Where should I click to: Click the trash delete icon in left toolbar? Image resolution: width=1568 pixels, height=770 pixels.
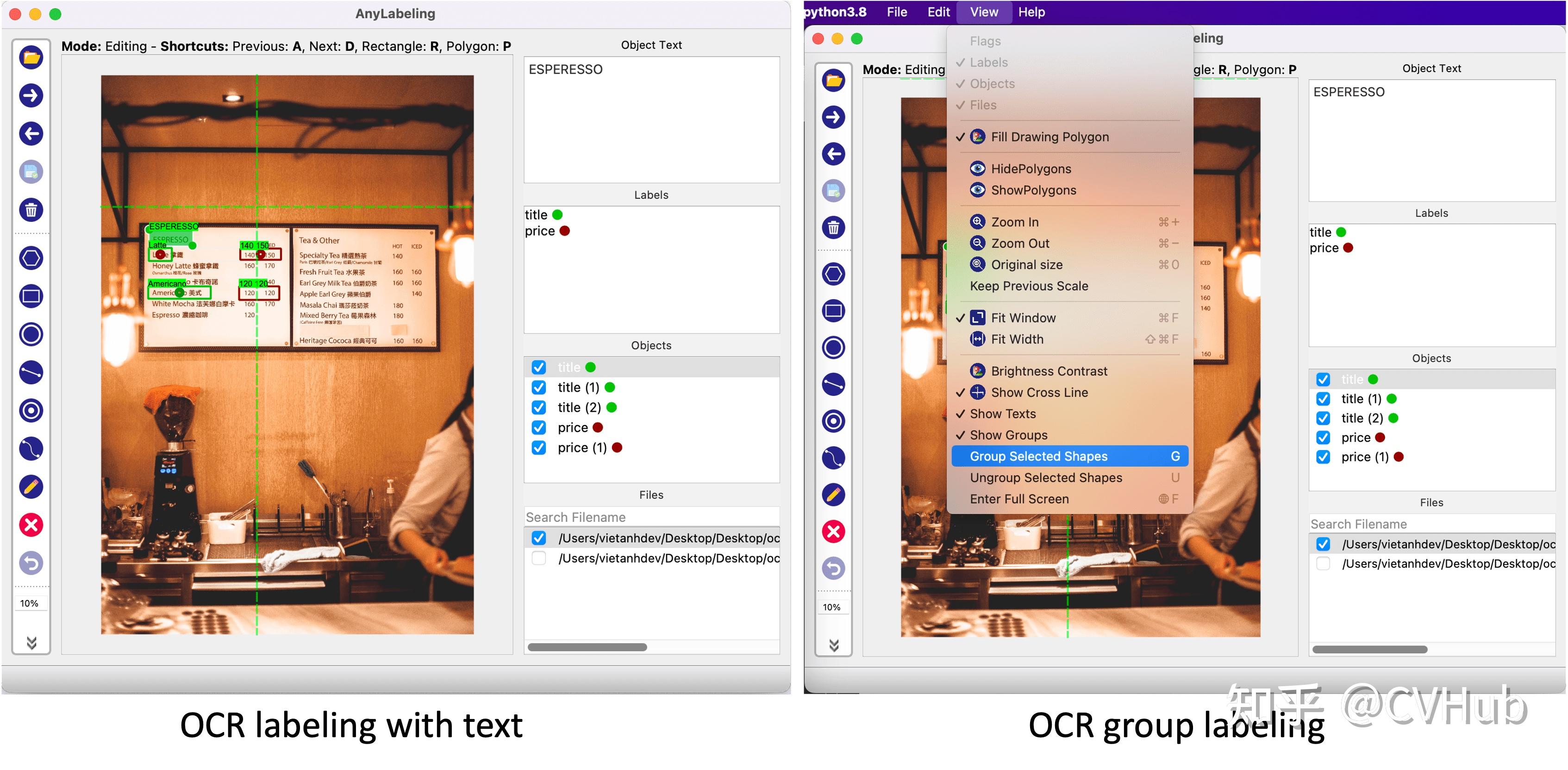[x=31, y=210]
